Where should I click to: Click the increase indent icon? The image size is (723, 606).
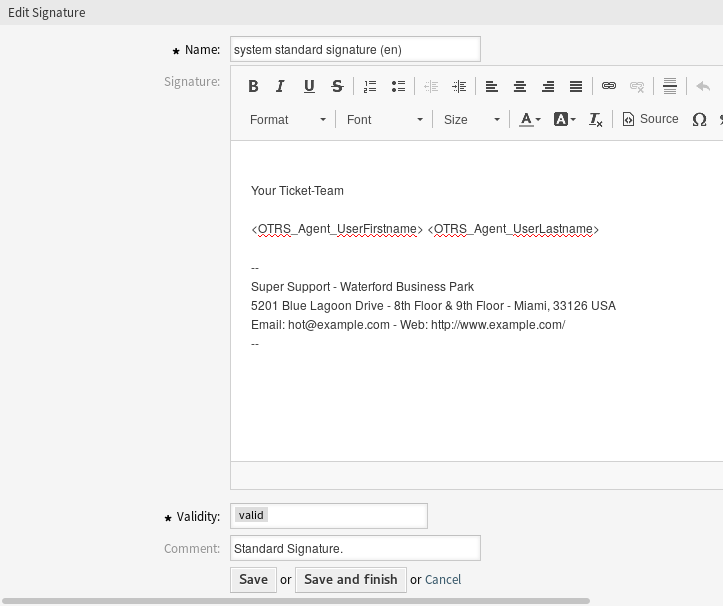(x=459, y=86)
